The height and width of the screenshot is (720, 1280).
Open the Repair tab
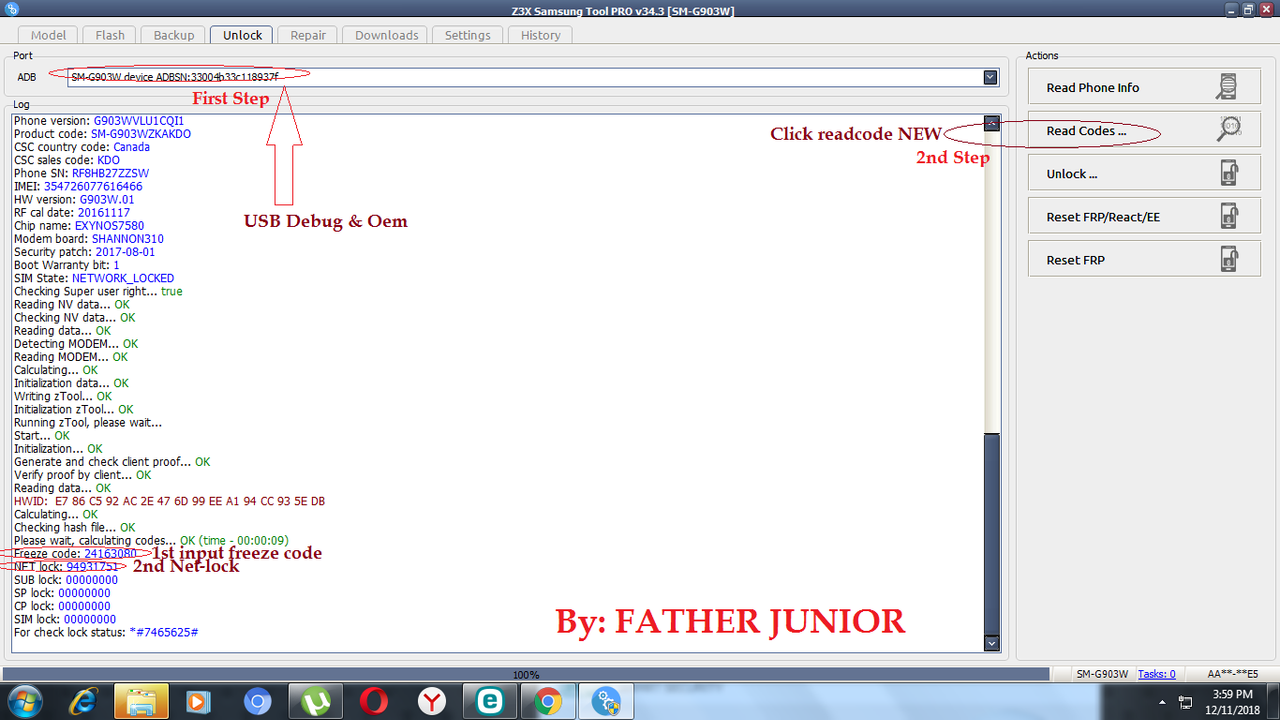point(308,35)
